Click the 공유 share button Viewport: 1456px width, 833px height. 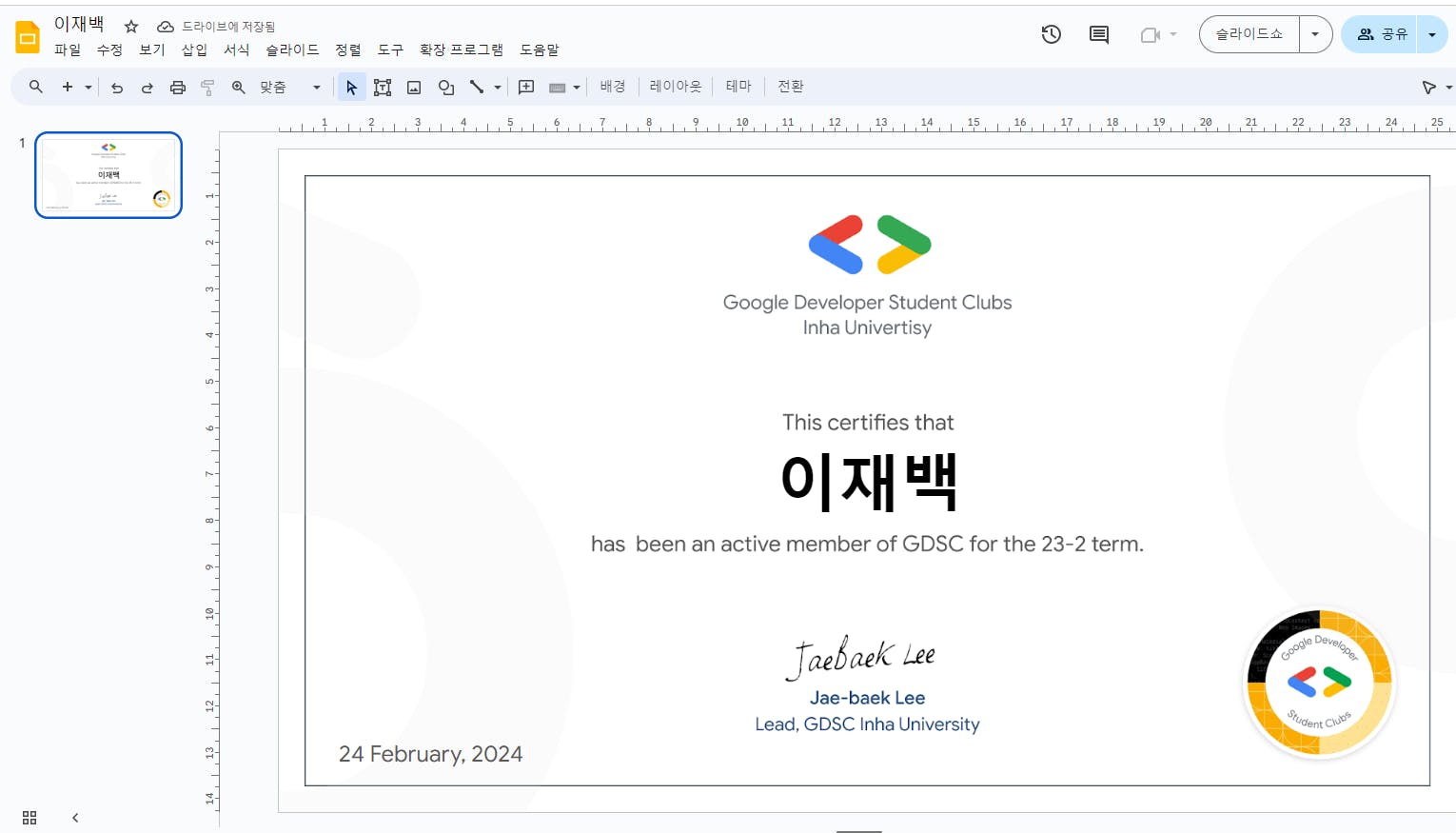click(1381, 34)
